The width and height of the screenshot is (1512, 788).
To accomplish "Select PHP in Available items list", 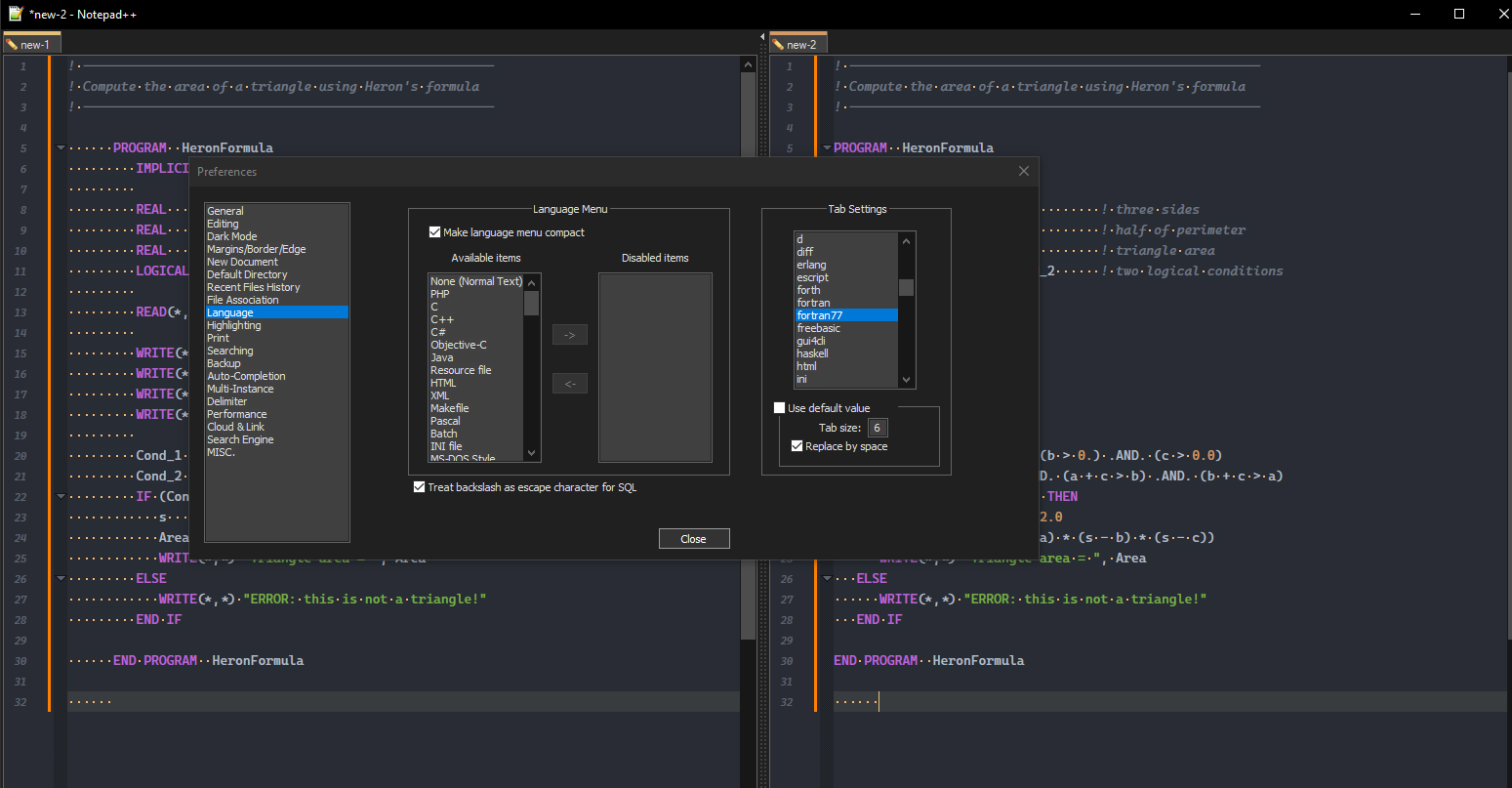I will 476,294.
